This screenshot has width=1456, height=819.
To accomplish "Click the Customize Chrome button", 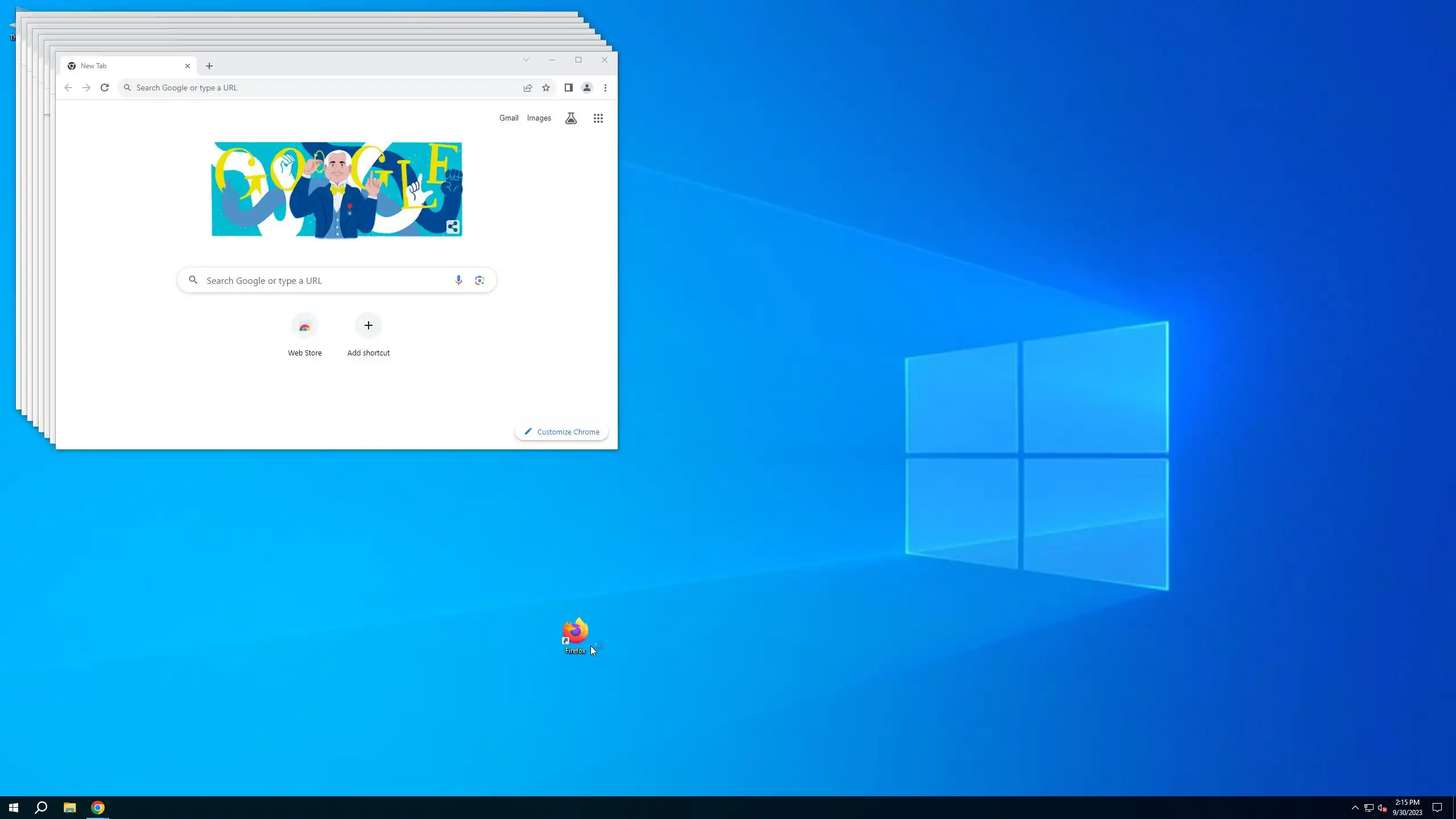I will (x=561, y=432).
